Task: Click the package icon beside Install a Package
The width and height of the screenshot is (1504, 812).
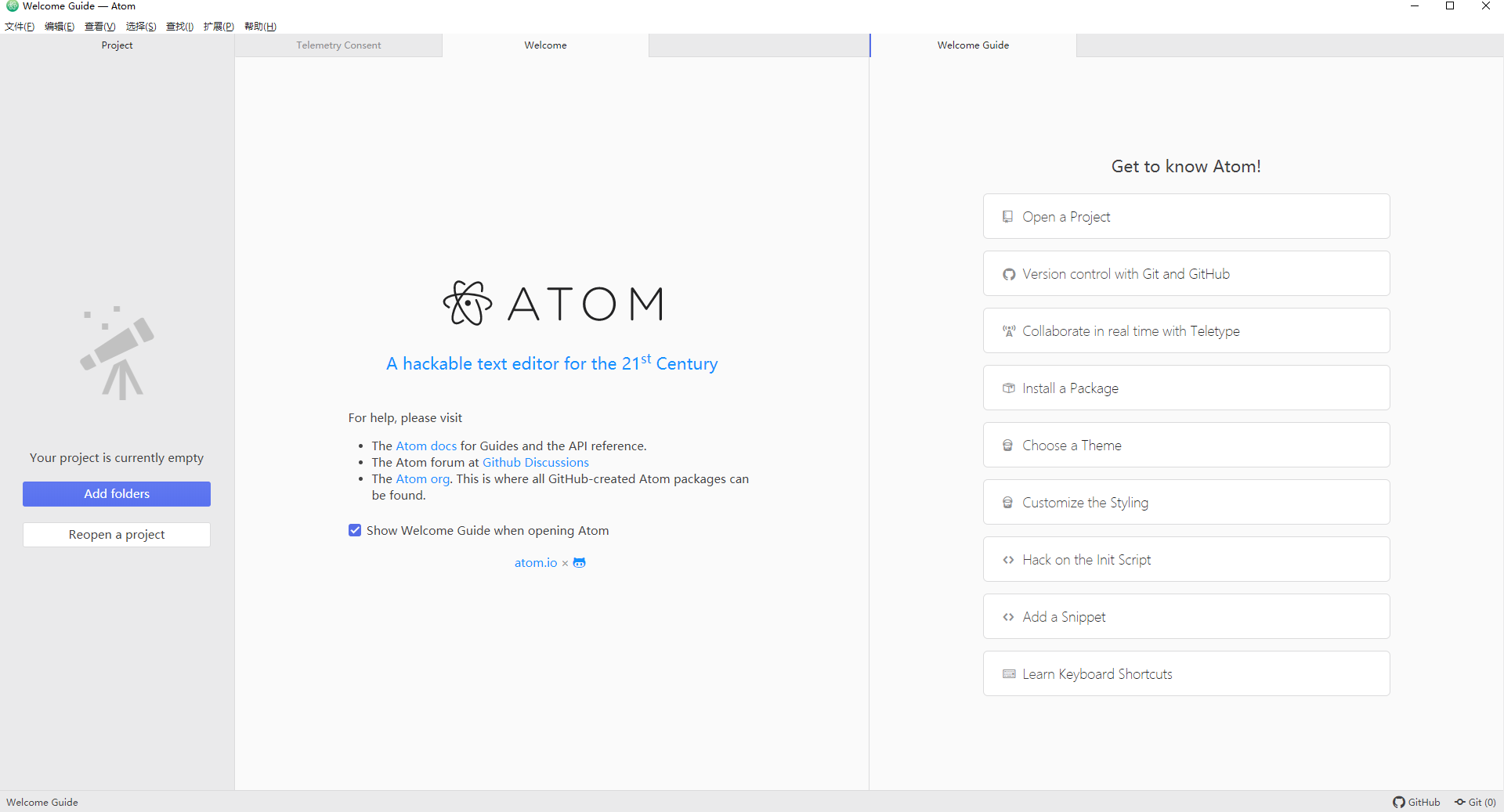Action: click(x=1009, y=388)
